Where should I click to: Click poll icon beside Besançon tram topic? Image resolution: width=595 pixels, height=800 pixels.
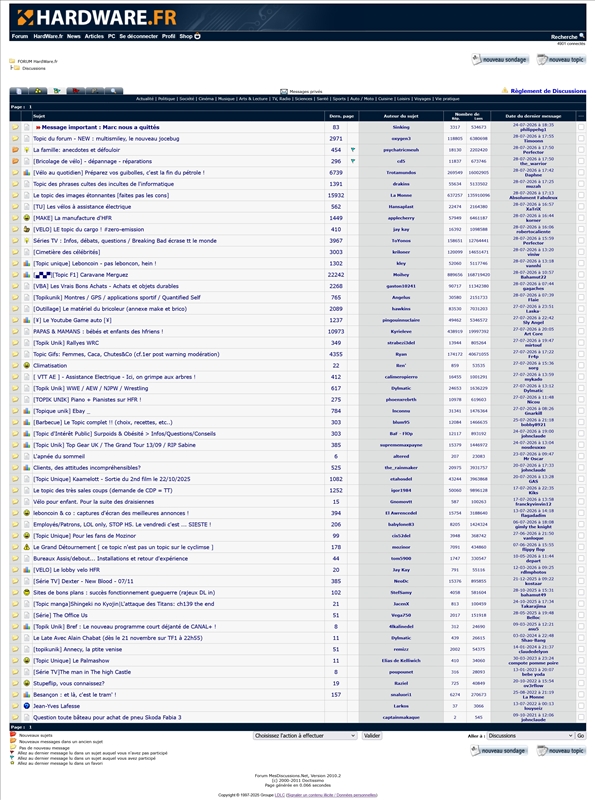(27, 694)
